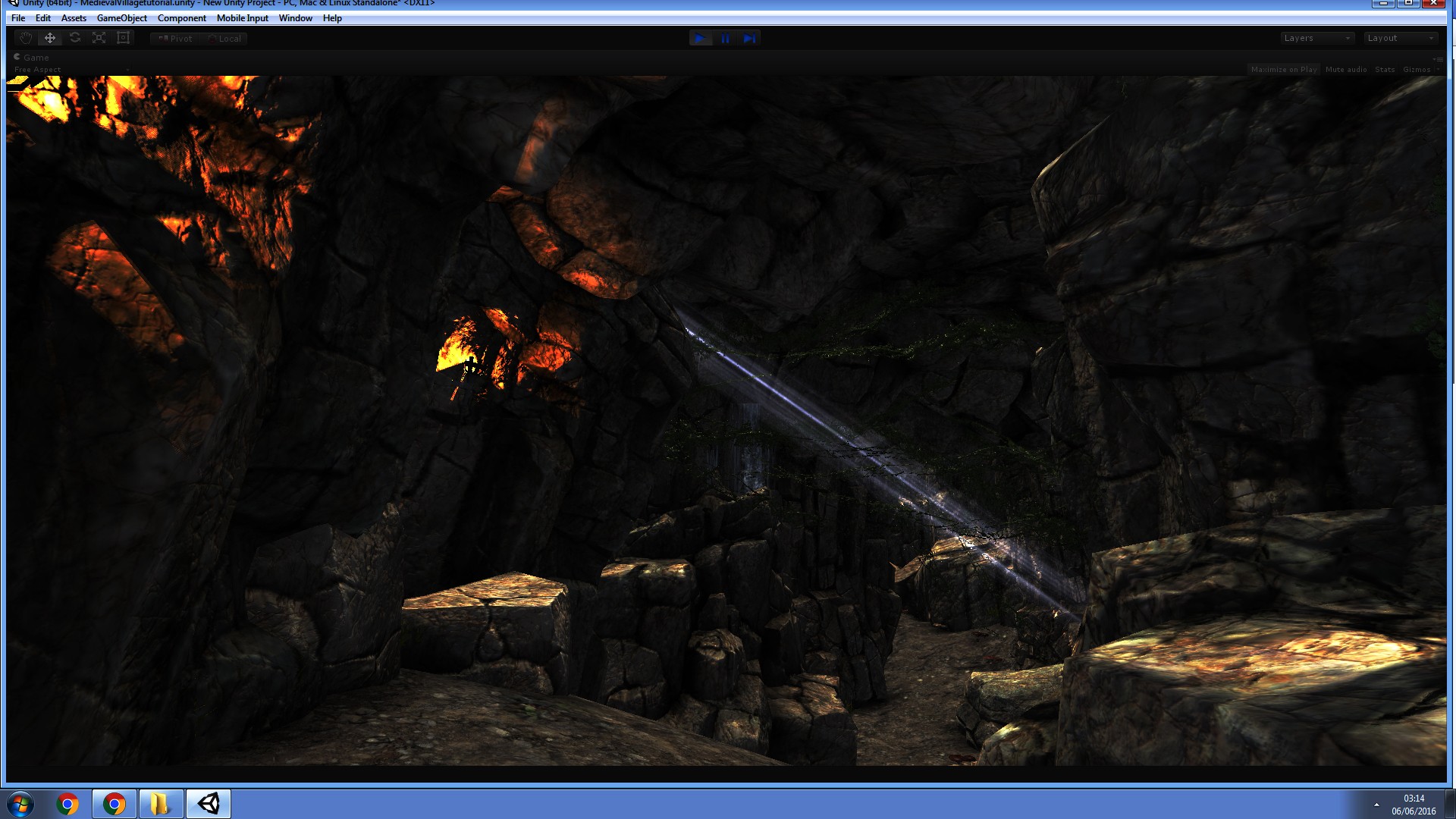1456x819 pixels.
Task: Select the Scale tool
Action: tap(99, 38)
